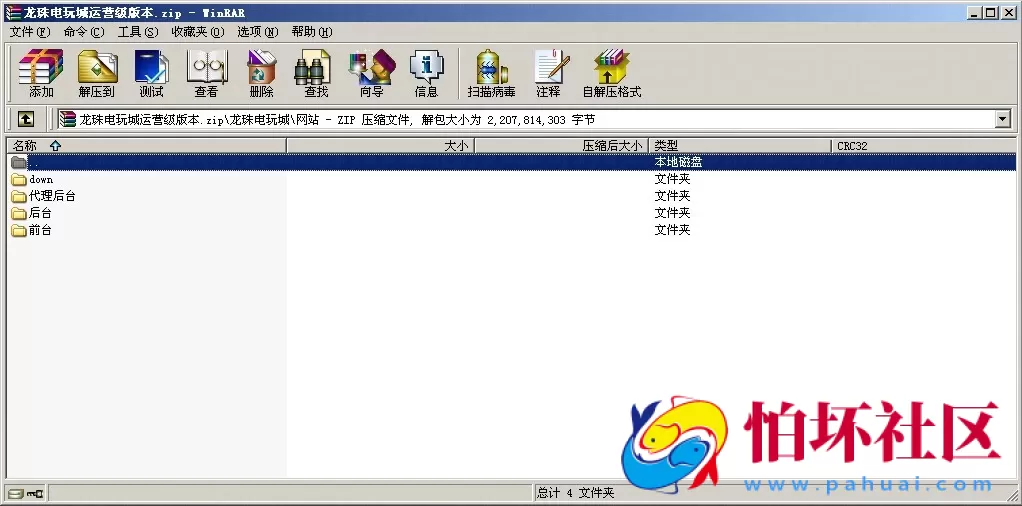Open the File (文件) menu
Screen dimensions: 1022x506
click(29, 32)
